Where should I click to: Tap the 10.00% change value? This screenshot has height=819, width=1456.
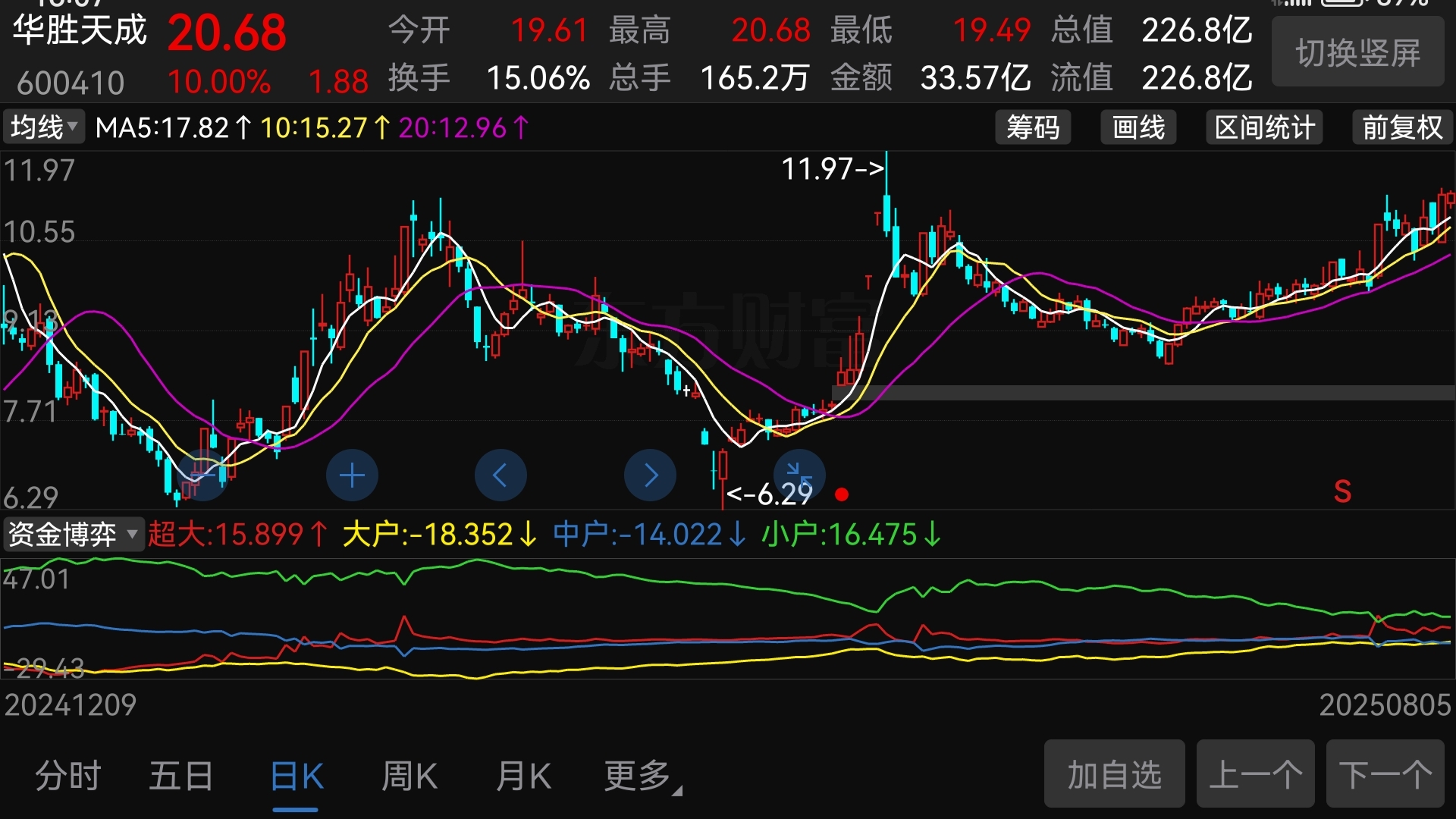(219, 82)
